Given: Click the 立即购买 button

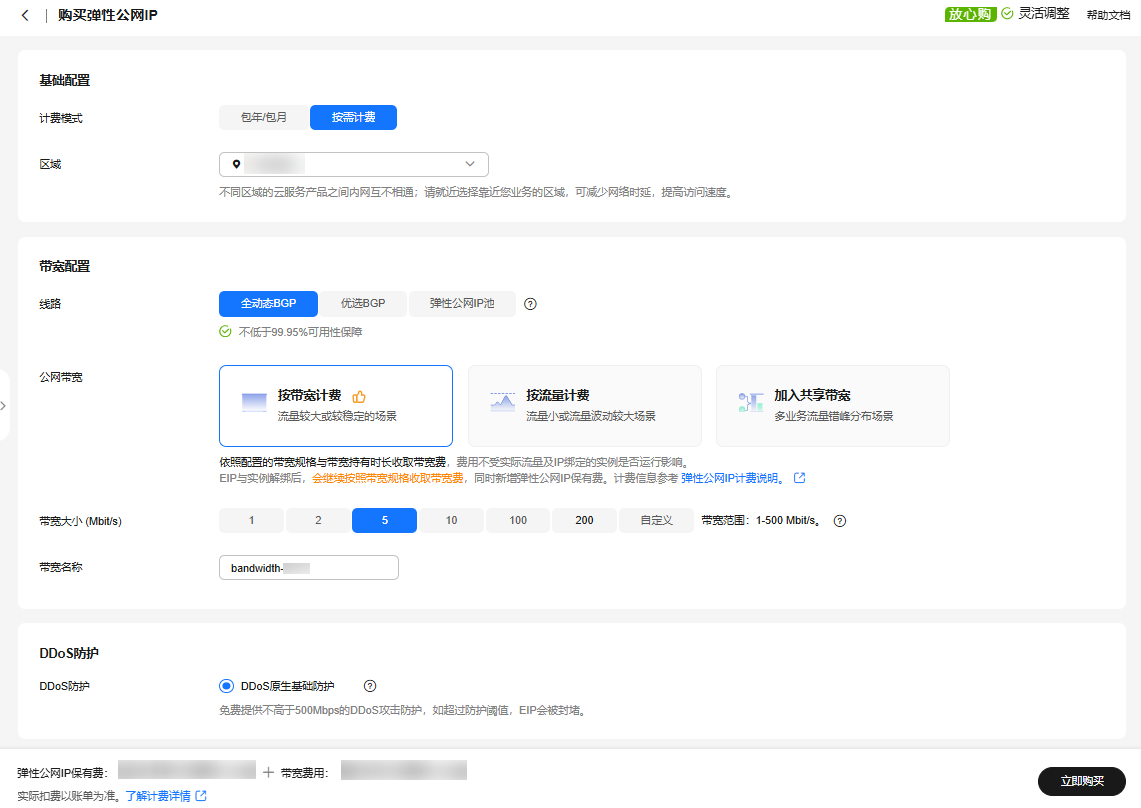Looking at the screenshot, I should [x=1082, y=781].
